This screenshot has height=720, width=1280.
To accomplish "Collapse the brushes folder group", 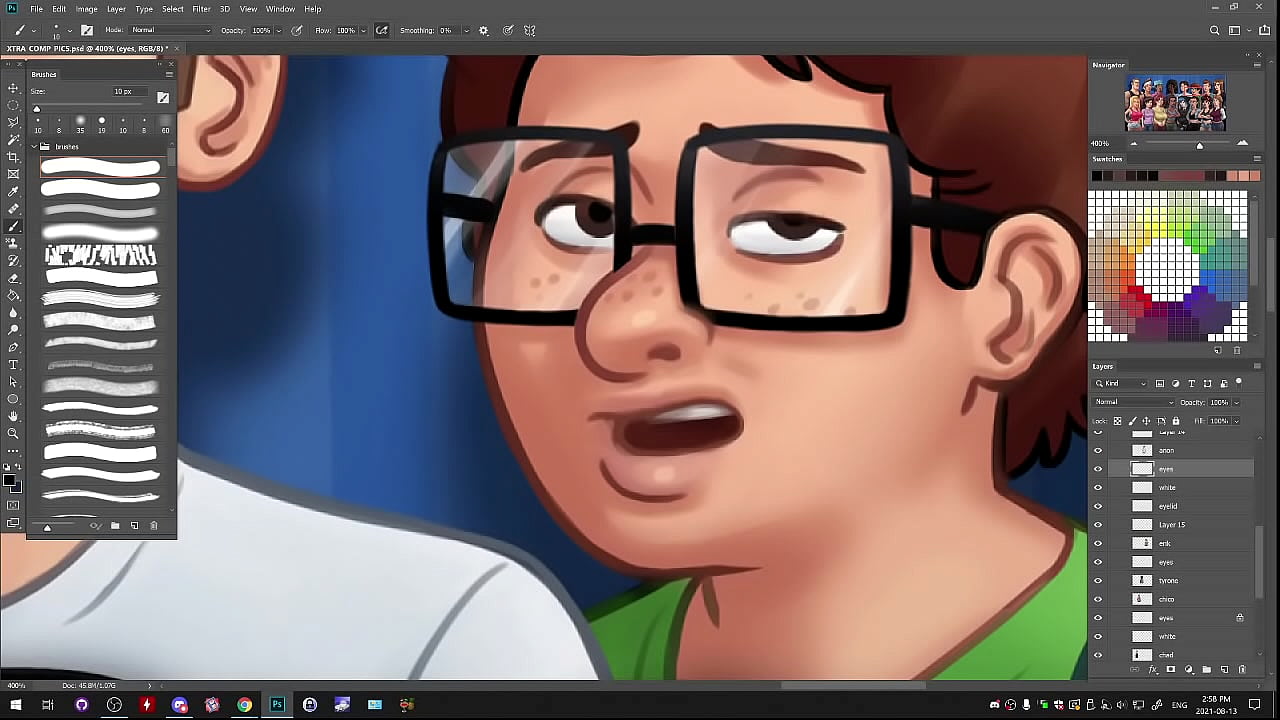I will tap(34, 147).
